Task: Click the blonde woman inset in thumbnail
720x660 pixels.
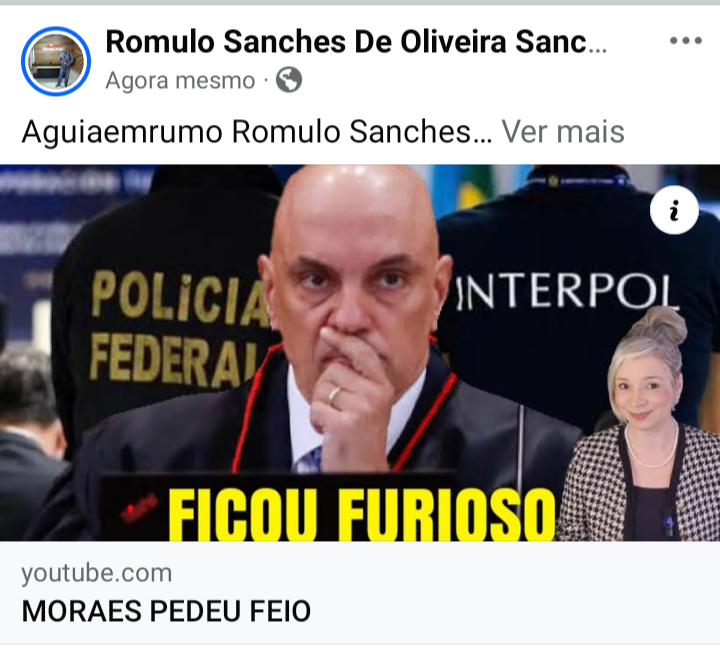Action: 641,425
